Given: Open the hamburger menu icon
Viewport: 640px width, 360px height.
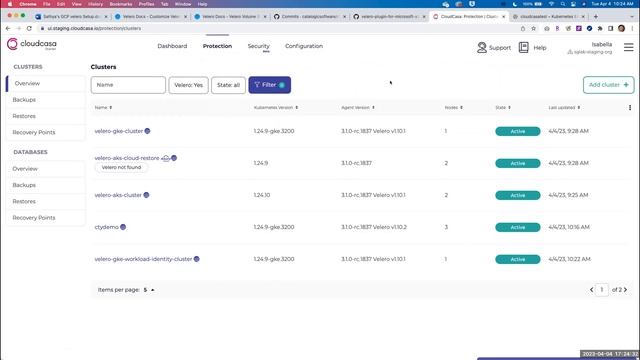Looking at the screenshot, I should (629, 47).
